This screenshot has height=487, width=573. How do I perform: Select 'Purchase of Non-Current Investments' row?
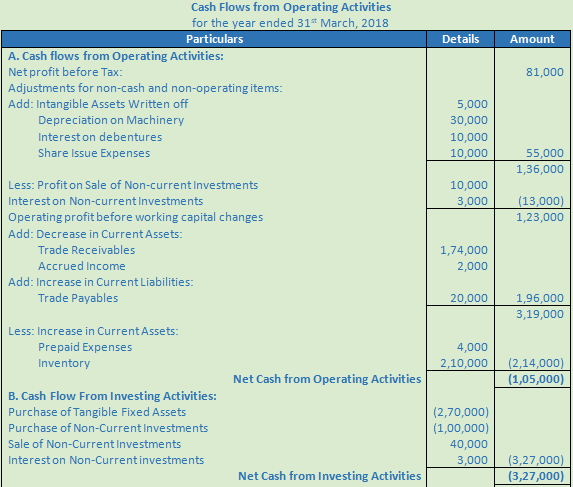point(108,429)
